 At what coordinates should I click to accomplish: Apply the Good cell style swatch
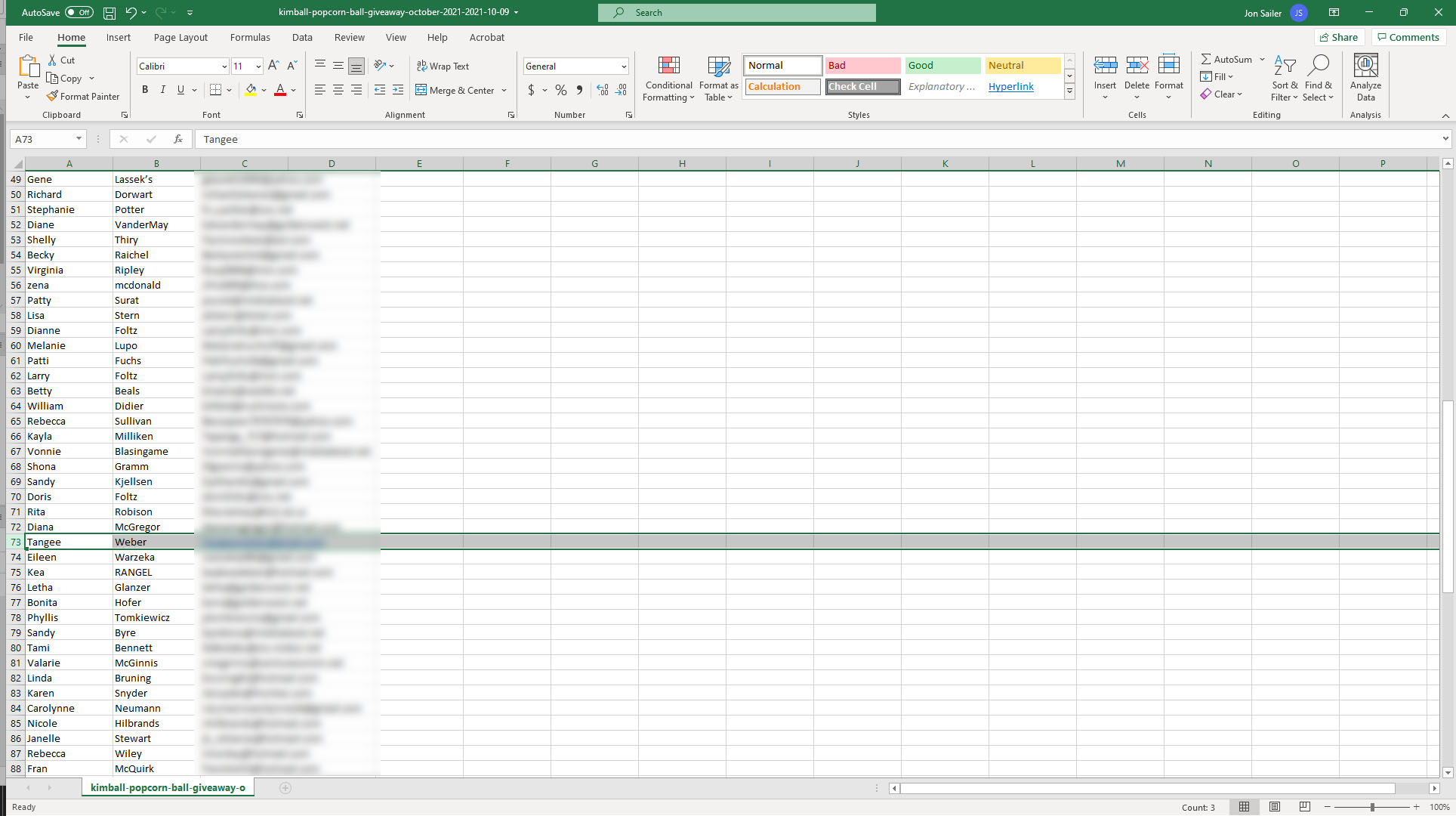click(x=942, y=66)
